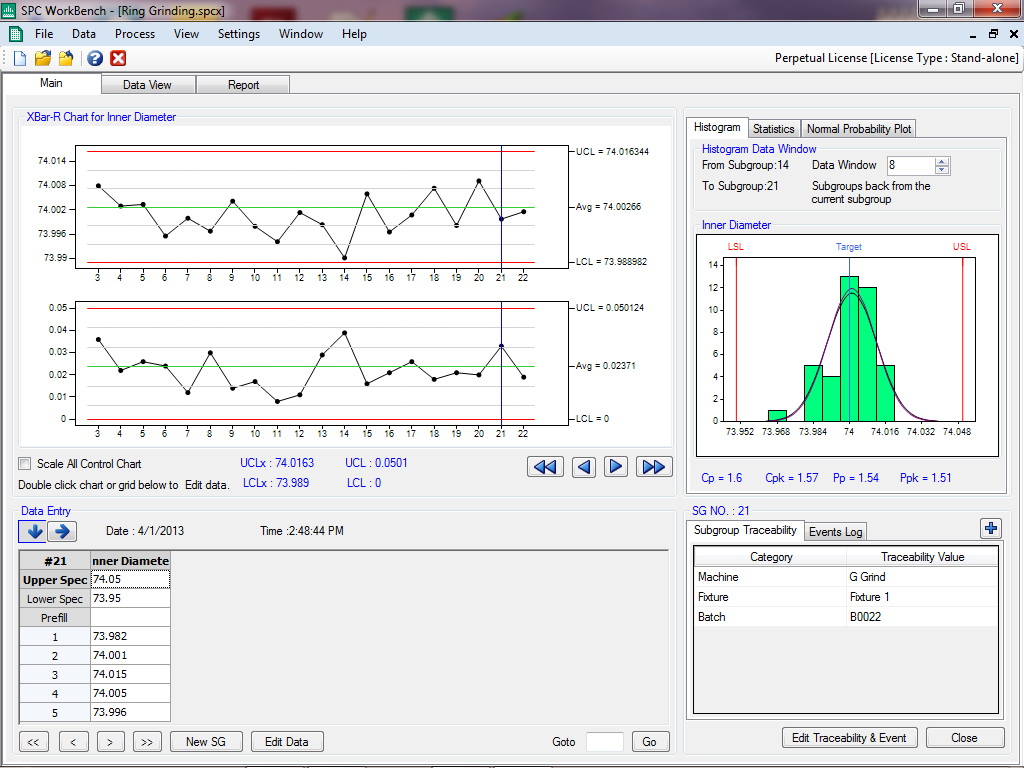This screenshot has height=768, width=1024.
Task: Select the Normal Probability Plot tab
Action: click(859, 129)
